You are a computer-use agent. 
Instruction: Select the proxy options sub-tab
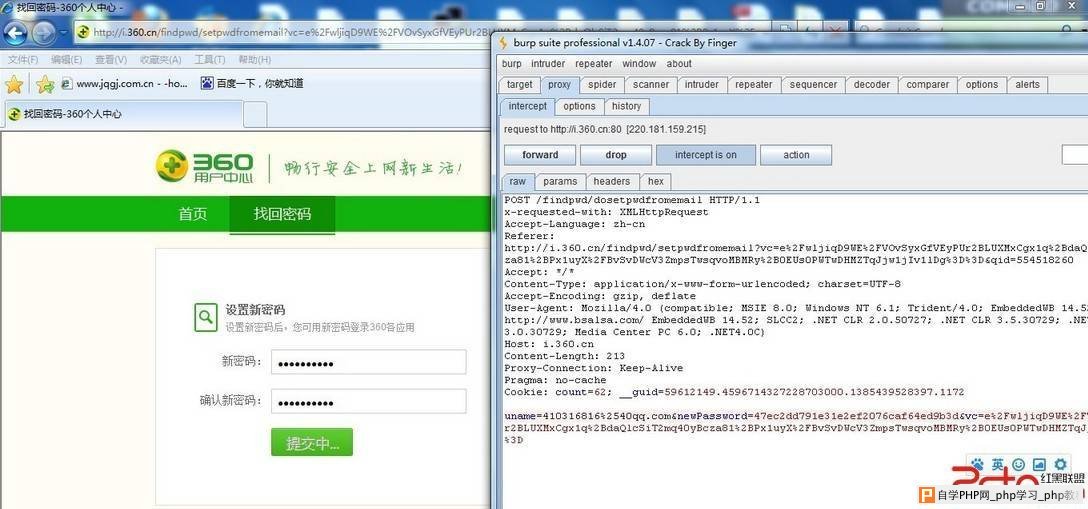click(579, 106)
